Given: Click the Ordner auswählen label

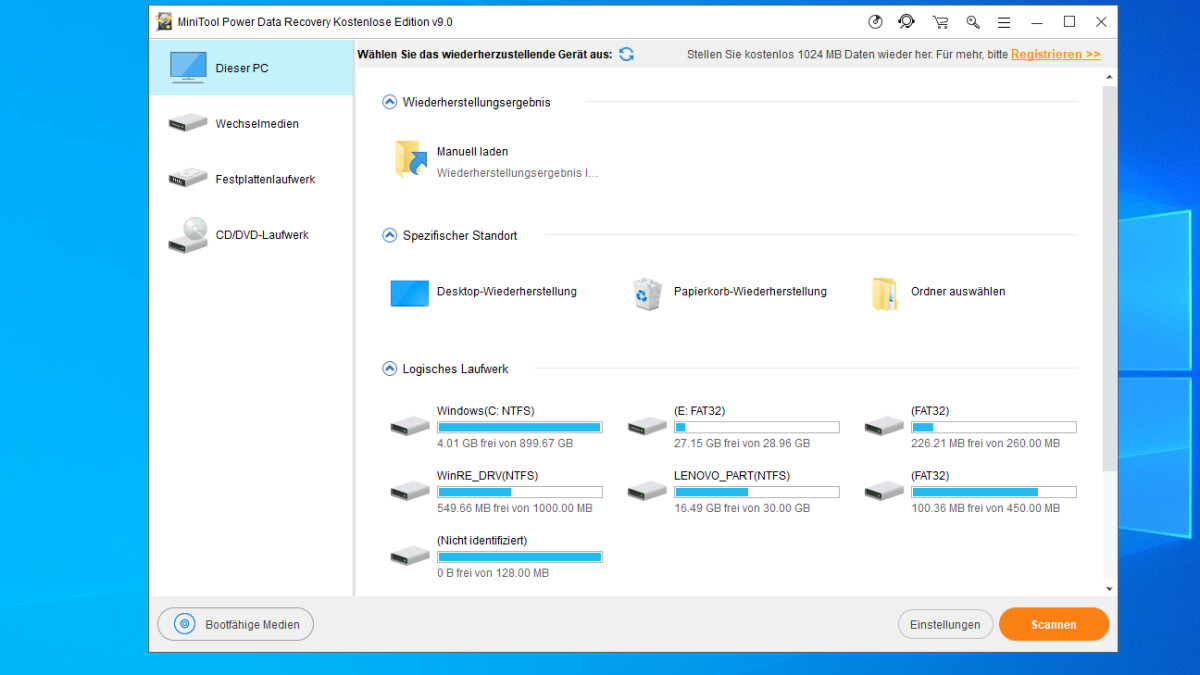Looking at the screenshot, I should [x=958, y=292].
